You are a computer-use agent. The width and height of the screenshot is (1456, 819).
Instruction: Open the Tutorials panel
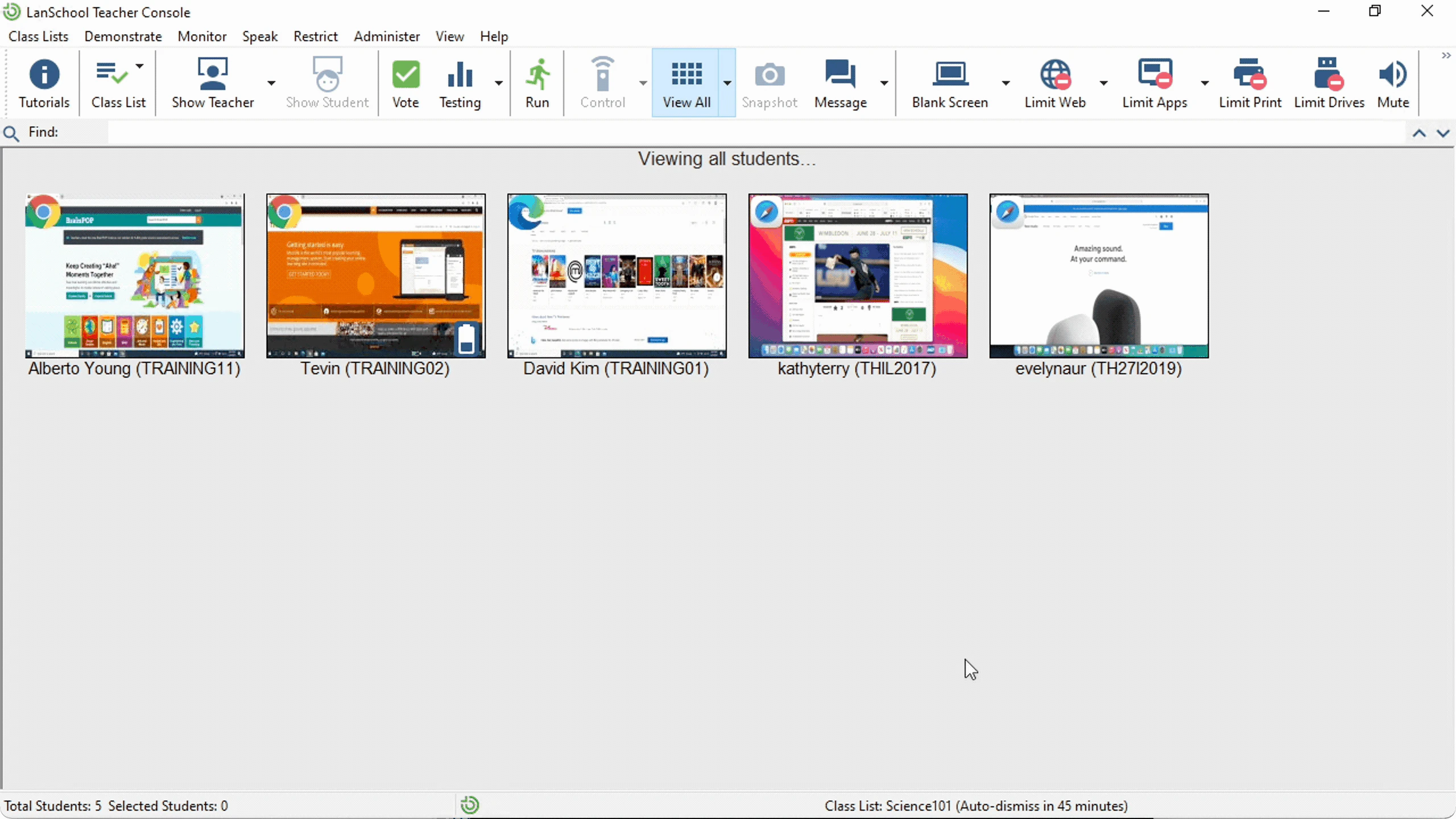44,82
